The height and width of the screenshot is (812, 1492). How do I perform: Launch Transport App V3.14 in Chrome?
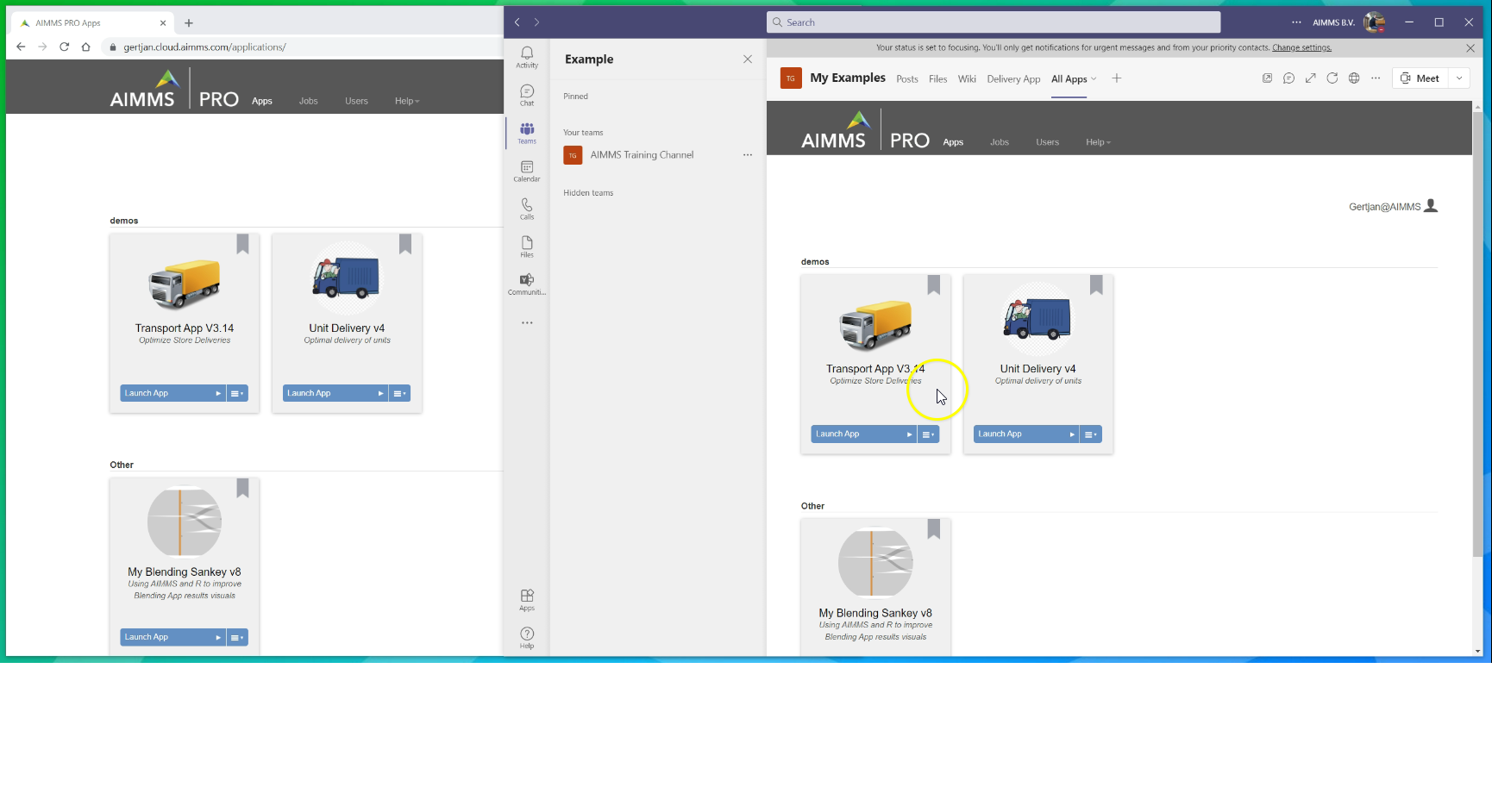(x=172, y=393)
